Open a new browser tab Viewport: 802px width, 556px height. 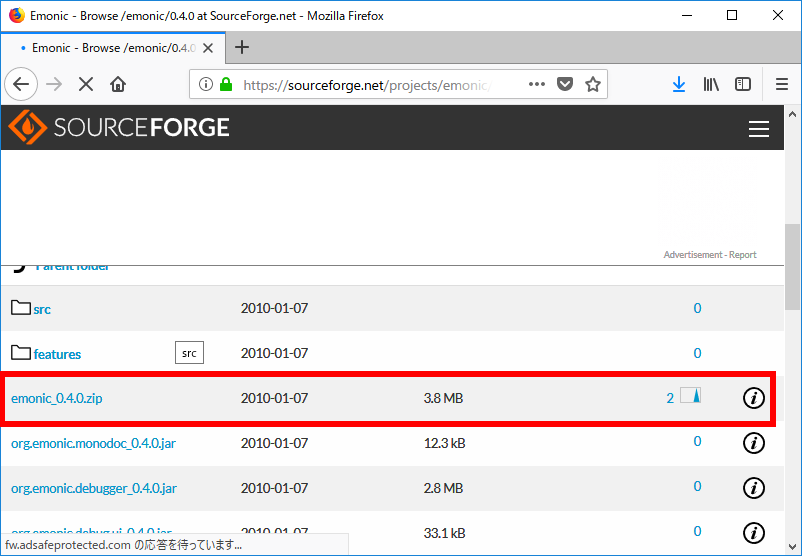pyautogui.click(x=241, y=48)
